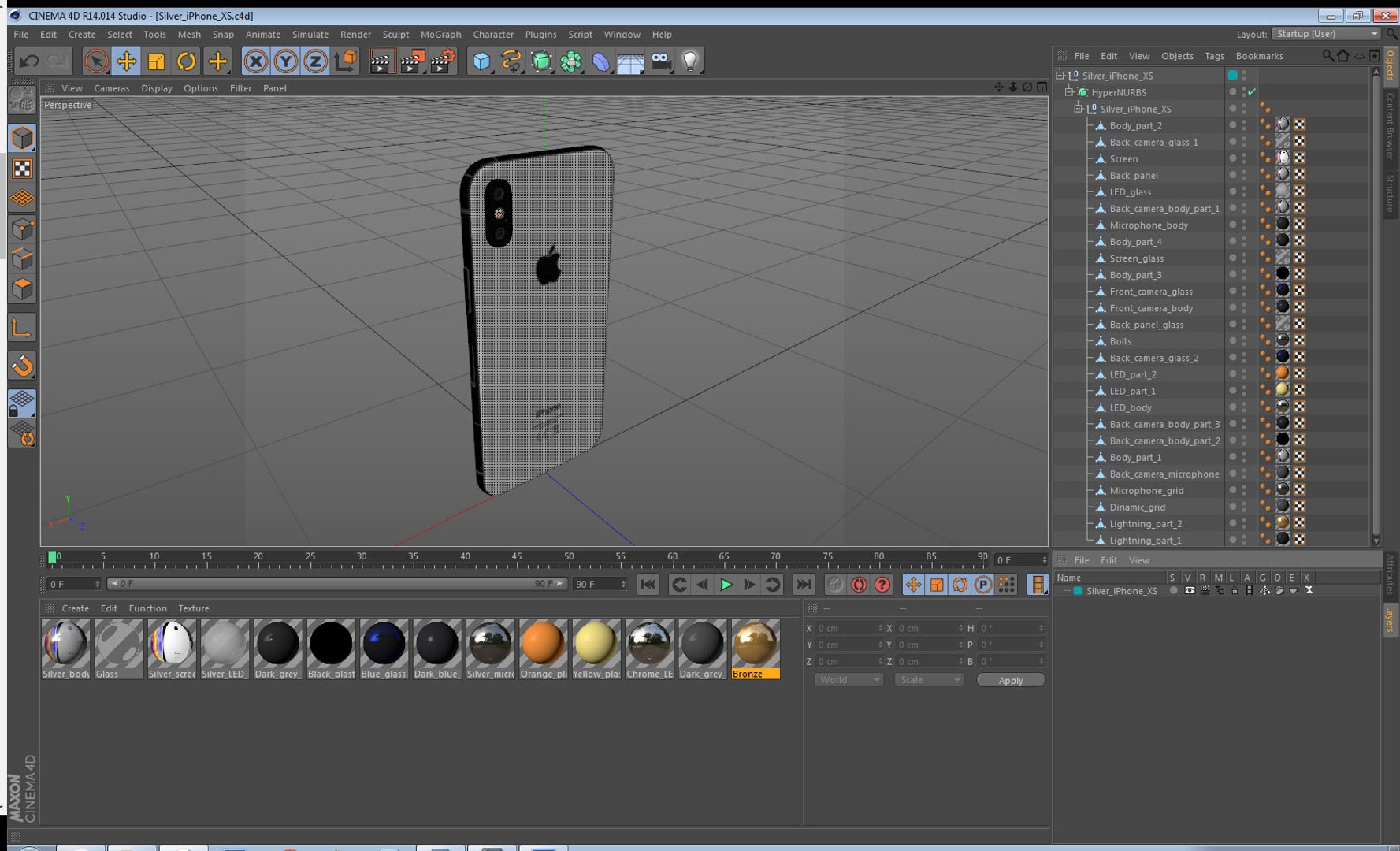Enable the Axis tool
The height and width of the screenshot is (851, 1400).
point(22,327)
